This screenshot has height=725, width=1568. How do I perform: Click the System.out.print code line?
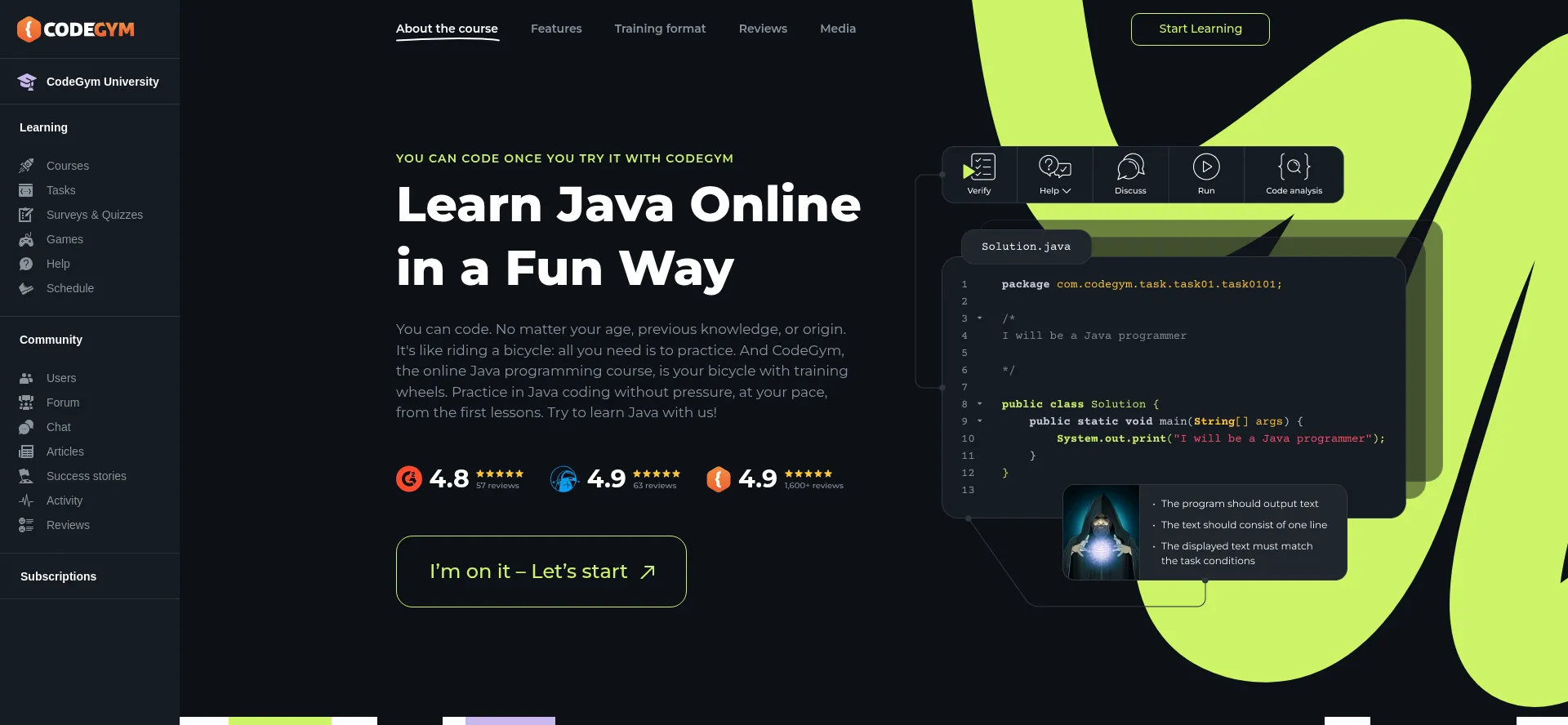tap(1220, 438)
